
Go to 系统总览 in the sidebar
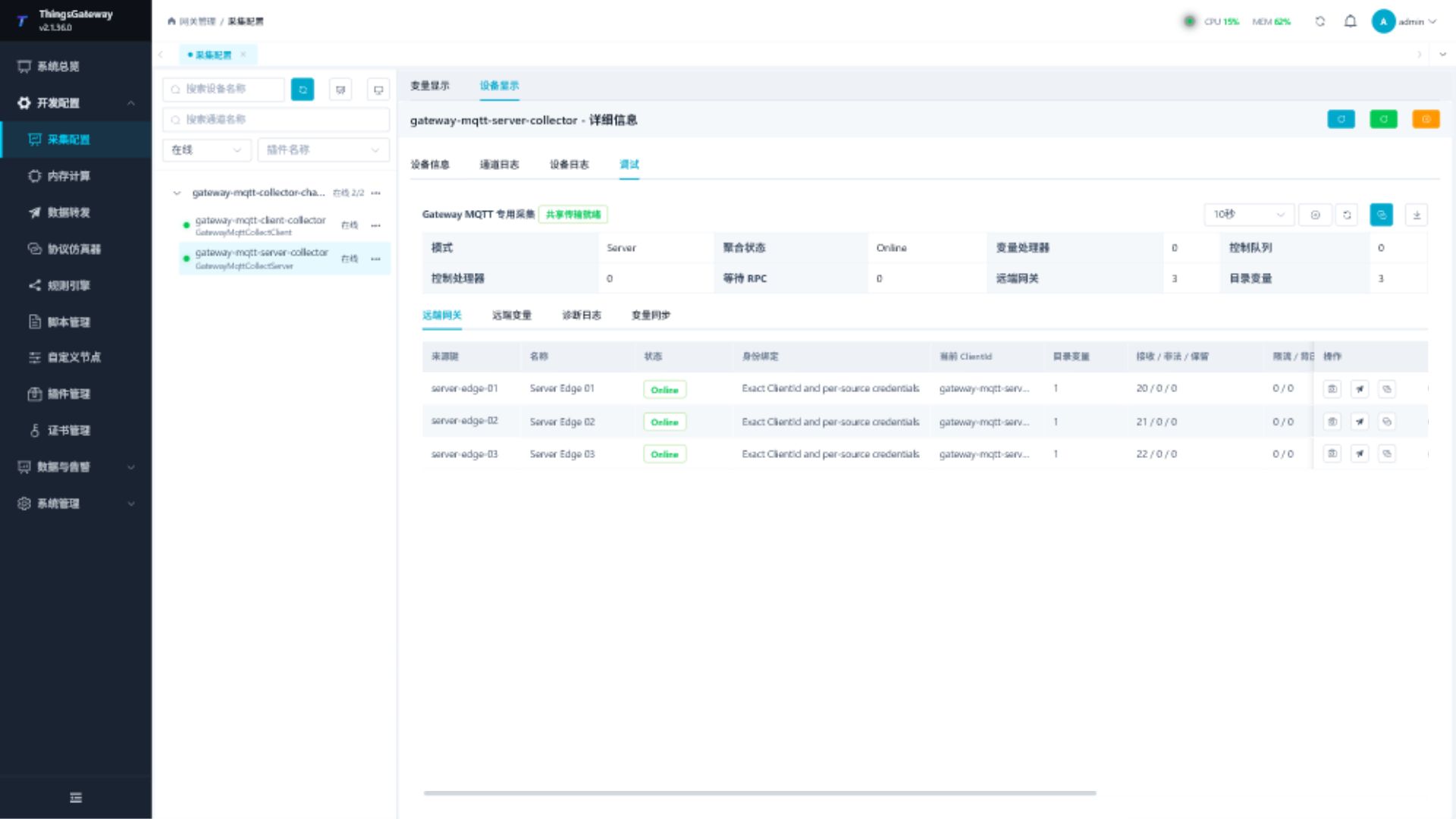click(76, 67)
